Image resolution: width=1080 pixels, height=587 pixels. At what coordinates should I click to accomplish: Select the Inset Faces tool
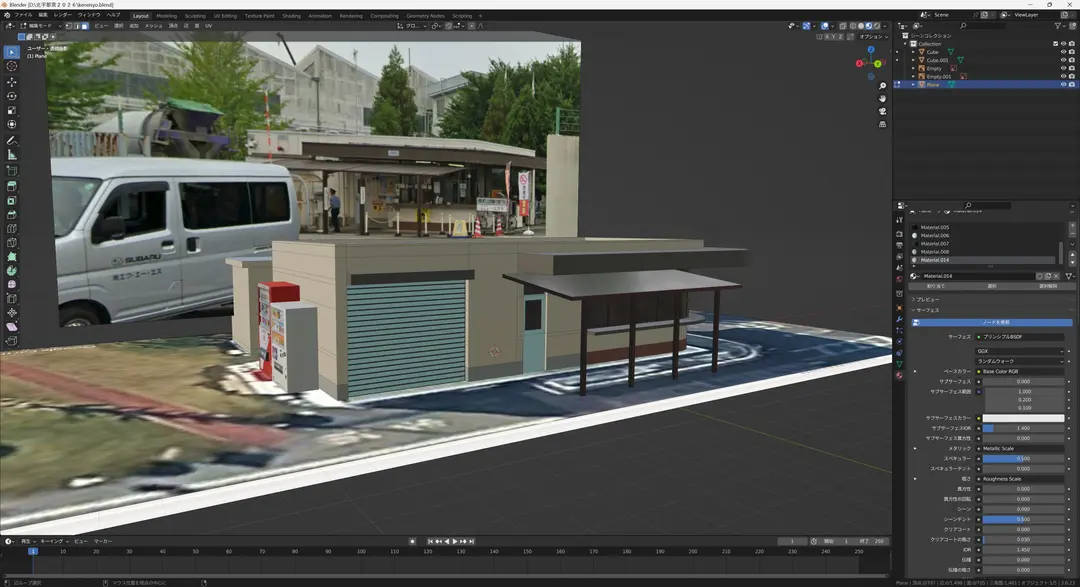point(12,200)
